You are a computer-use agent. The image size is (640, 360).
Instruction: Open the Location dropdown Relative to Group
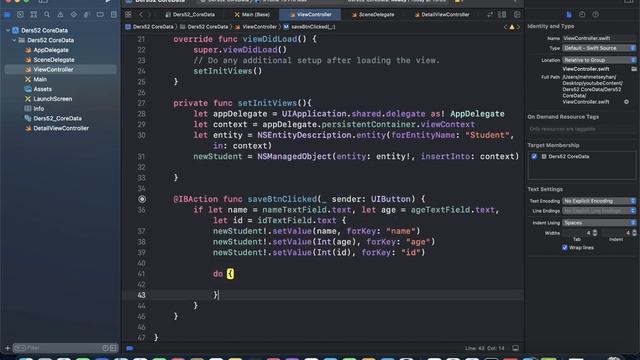pos(599,60)
